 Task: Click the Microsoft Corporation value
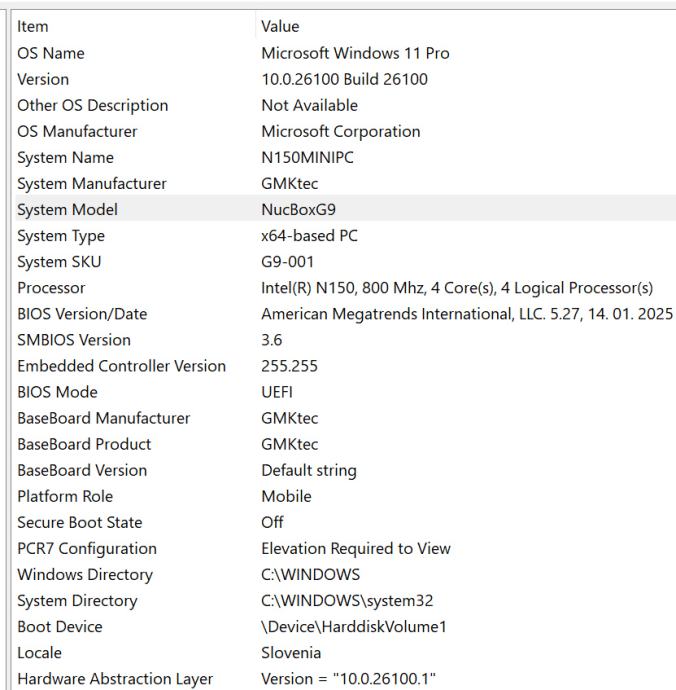pos(341,132)
